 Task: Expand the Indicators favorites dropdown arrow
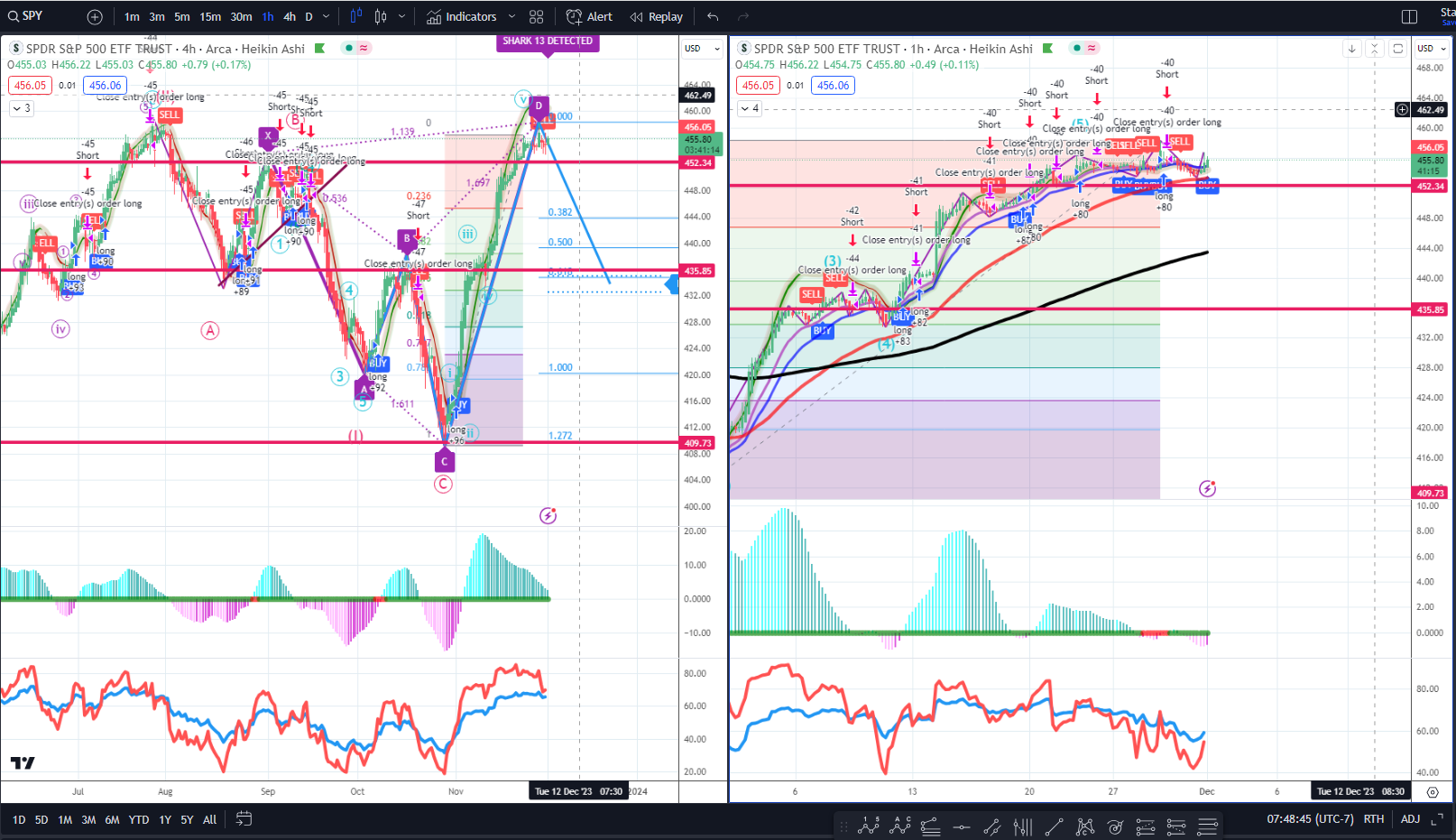(x=511, y=16)
